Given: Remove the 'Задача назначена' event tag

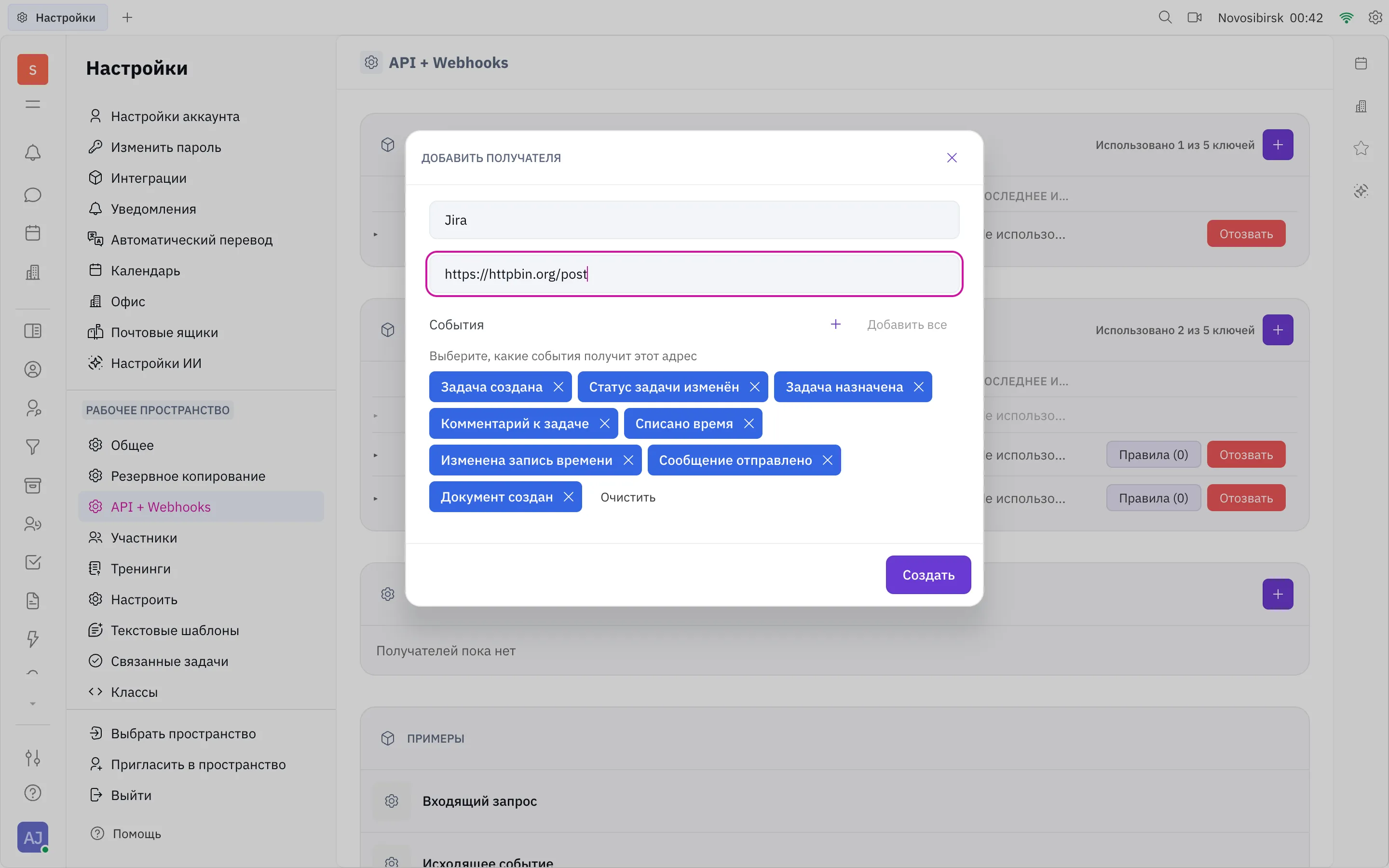Looking at the screenshot, I should pyautogui.click(x=918, y=387).
